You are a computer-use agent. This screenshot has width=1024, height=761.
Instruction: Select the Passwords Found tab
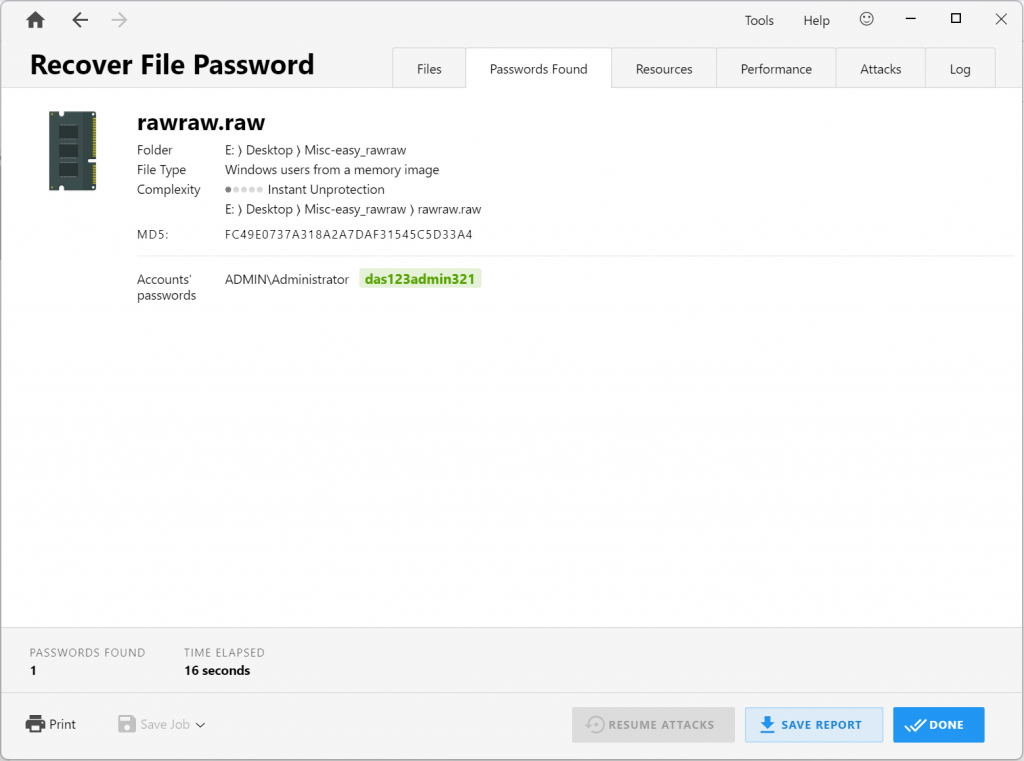[538, 69]
